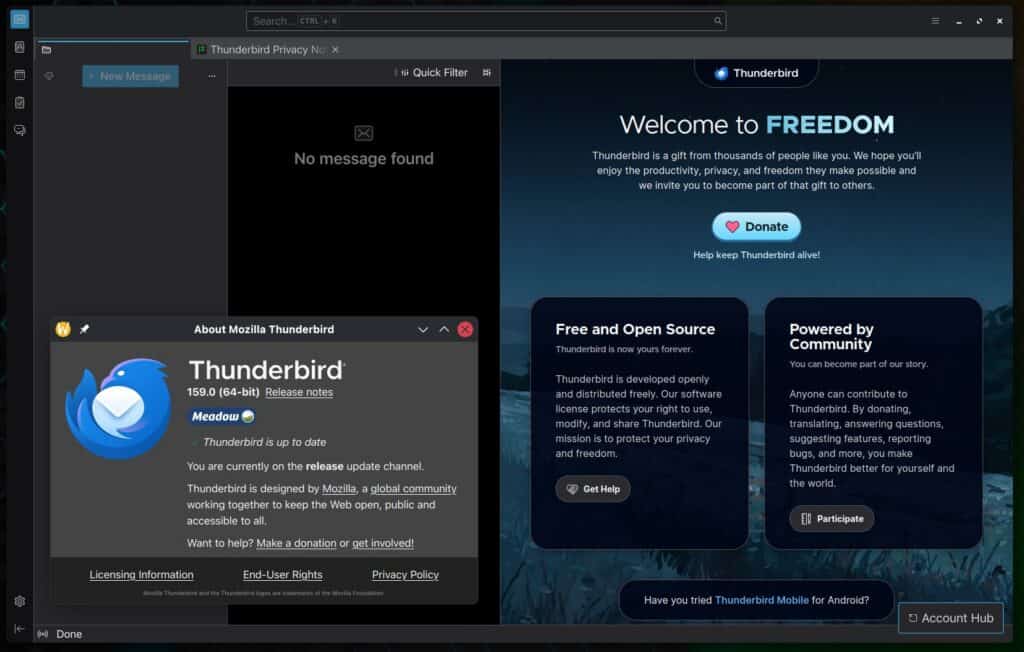Click the 'Welcome to FREEDOM' heading
This screenshot has width=1024, height=652.
(x=756, y=125)
